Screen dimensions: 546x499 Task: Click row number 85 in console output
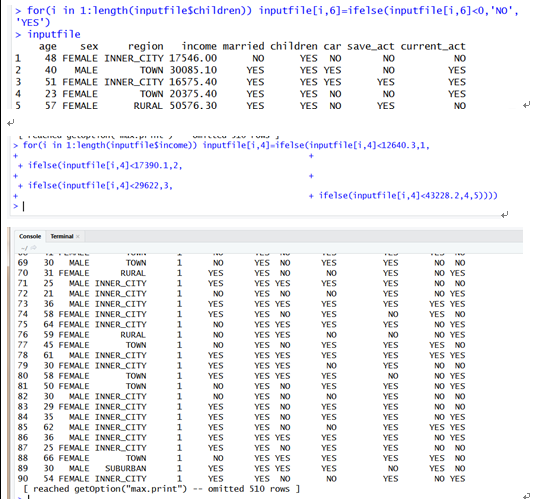[23, 427]
